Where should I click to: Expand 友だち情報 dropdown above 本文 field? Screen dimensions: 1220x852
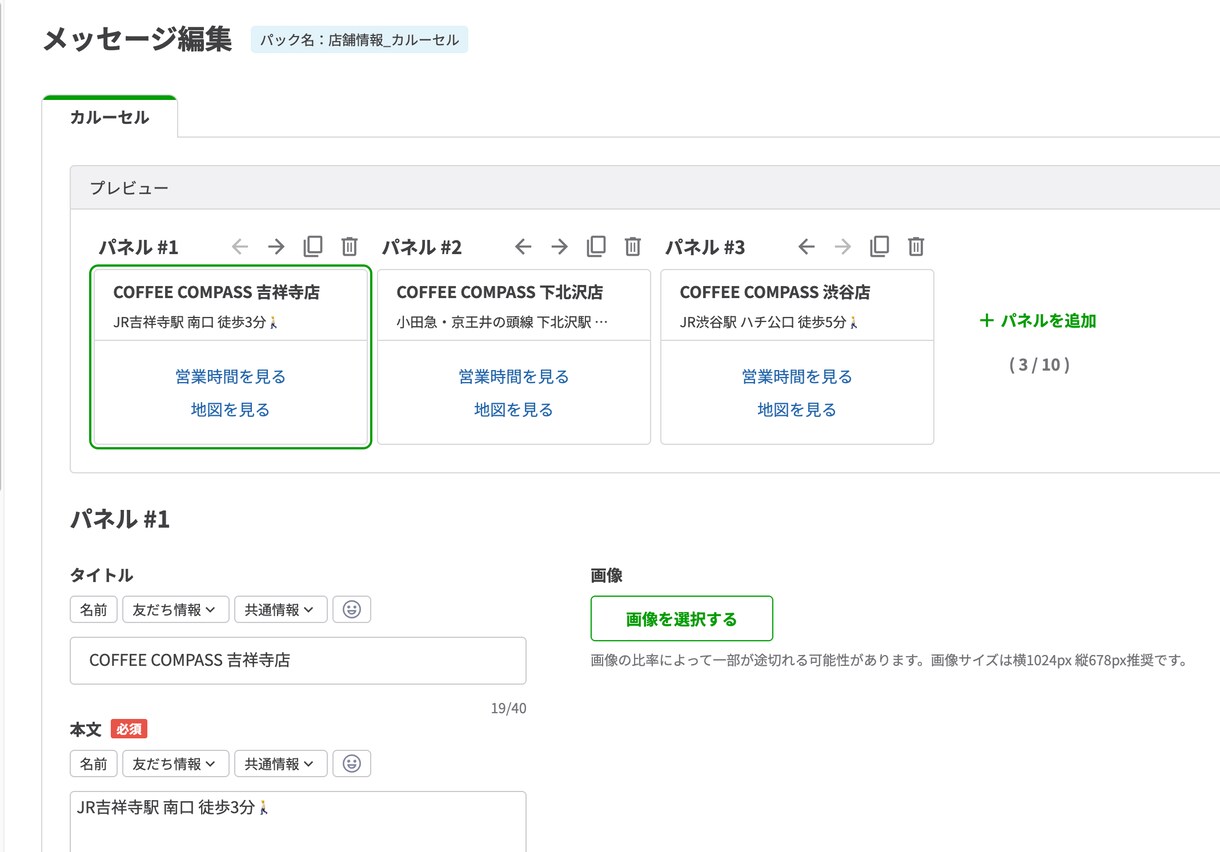pyautogui.click(x=176, y=763)
